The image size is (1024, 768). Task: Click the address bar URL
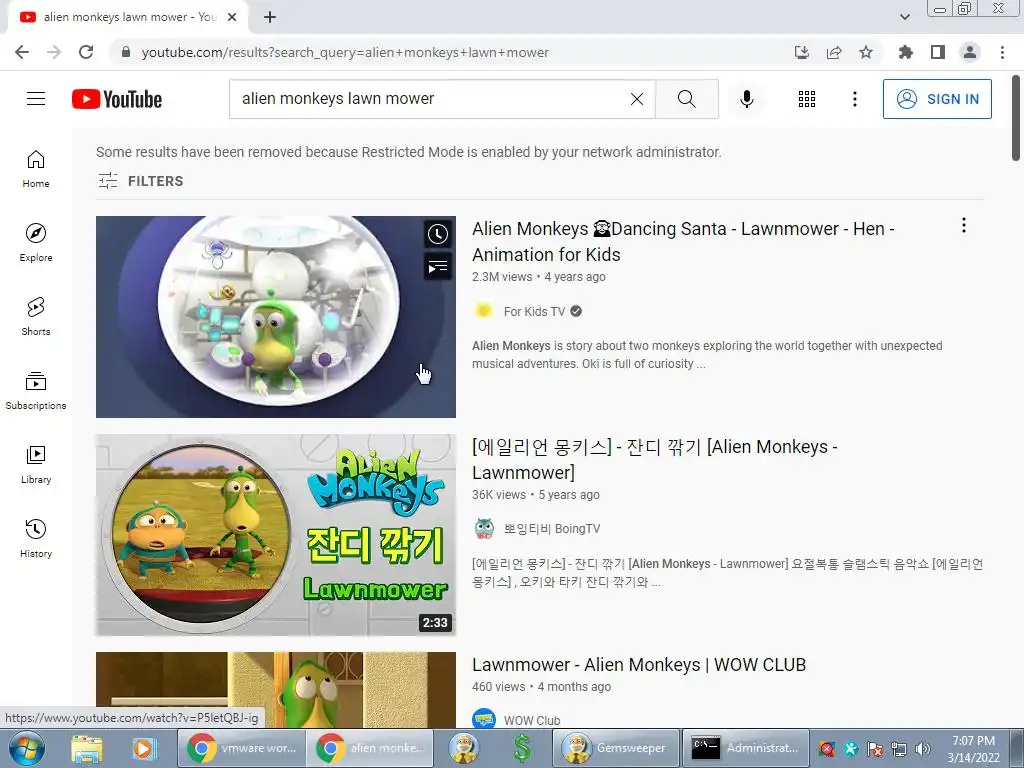[x=345, y=52]
